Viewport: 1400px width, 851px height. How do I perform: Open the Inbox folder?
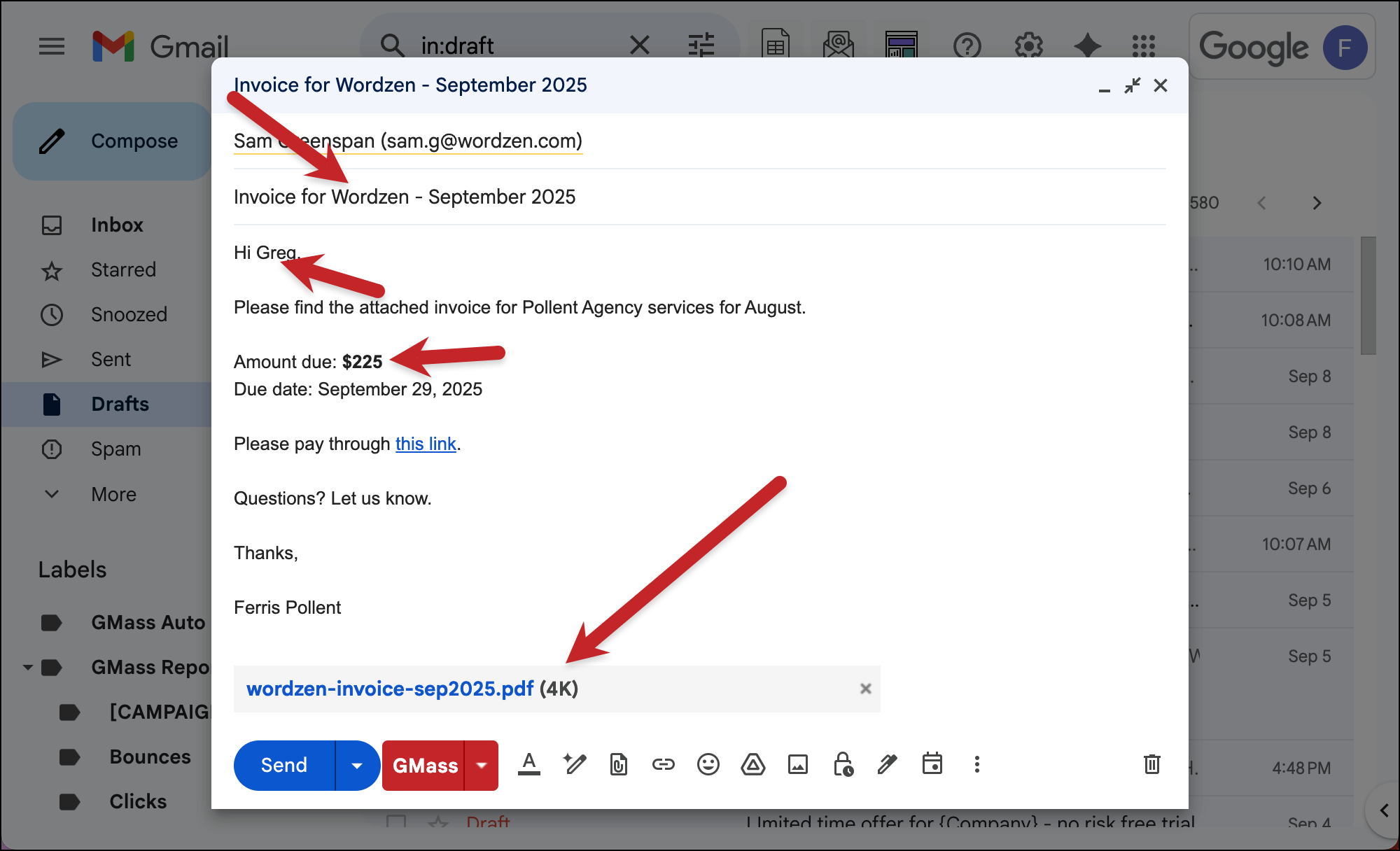click(117, 225)
